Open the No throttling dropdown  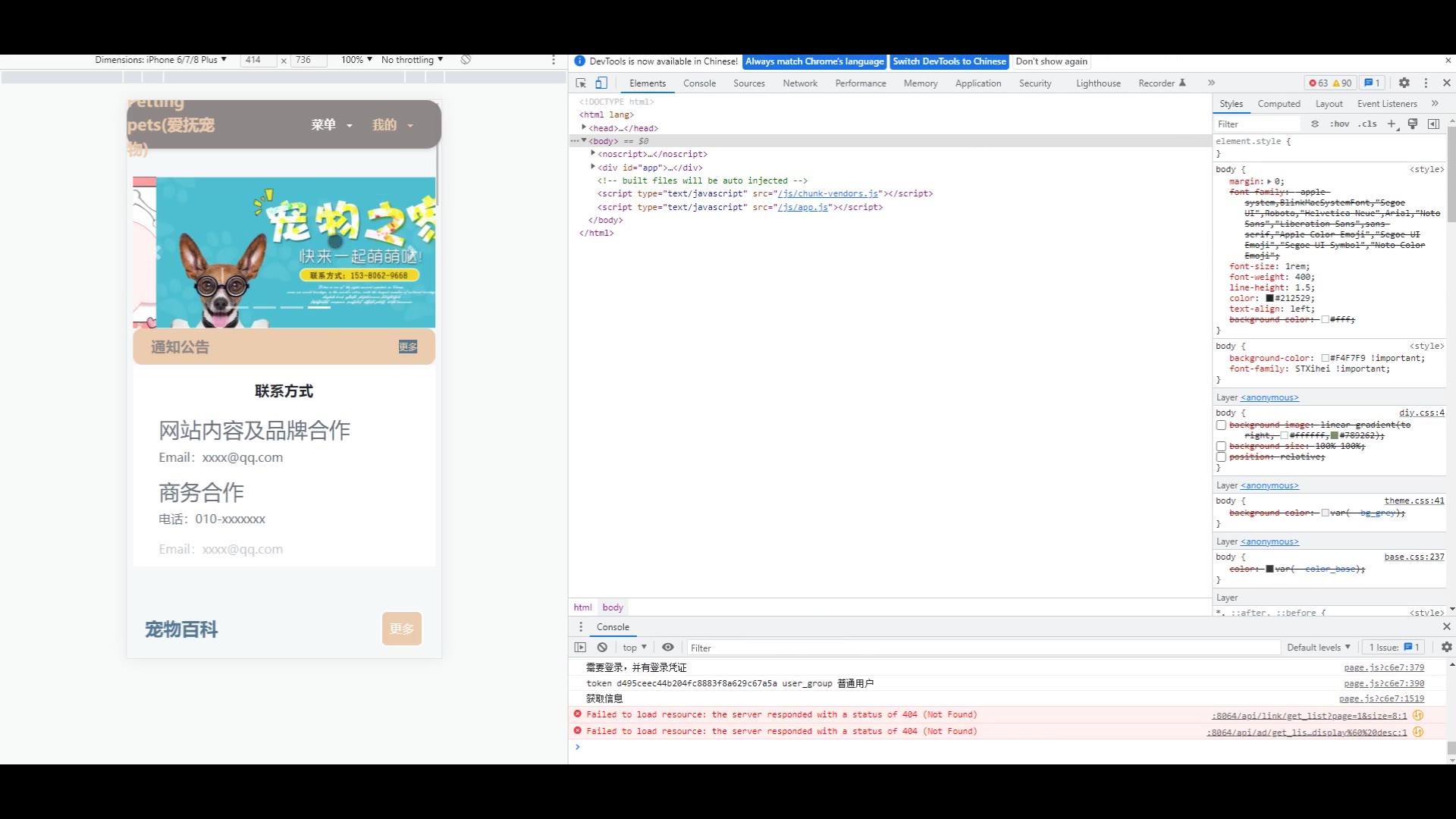click(412, 60)
